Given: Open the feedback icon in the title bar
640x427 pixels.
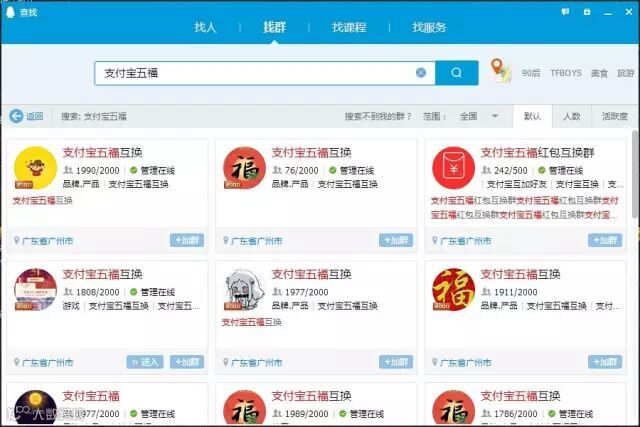Looking at the screenshot, I should point(565,12).
